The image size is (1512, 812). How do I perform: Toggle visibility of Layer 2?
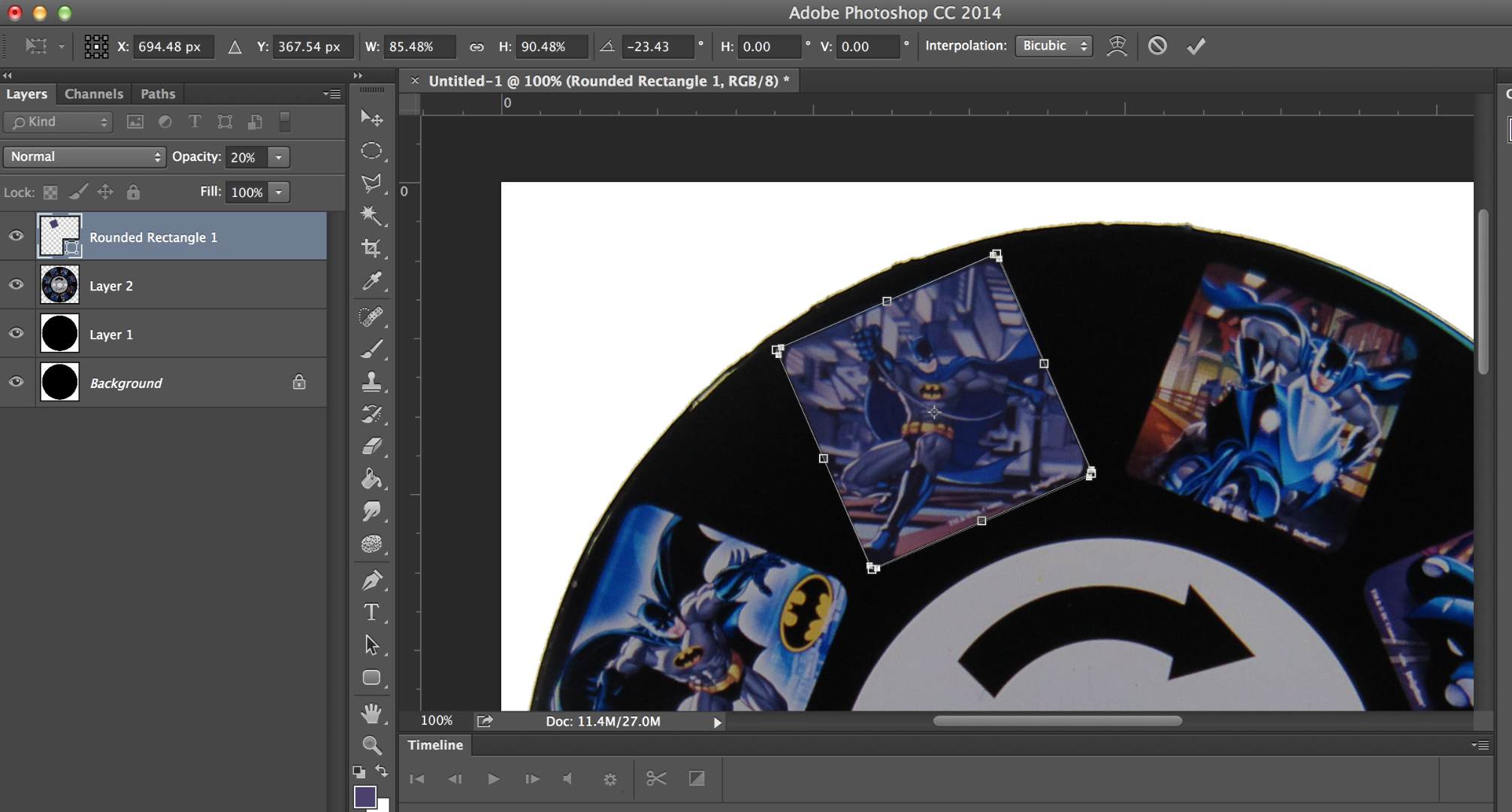[16, 284]
